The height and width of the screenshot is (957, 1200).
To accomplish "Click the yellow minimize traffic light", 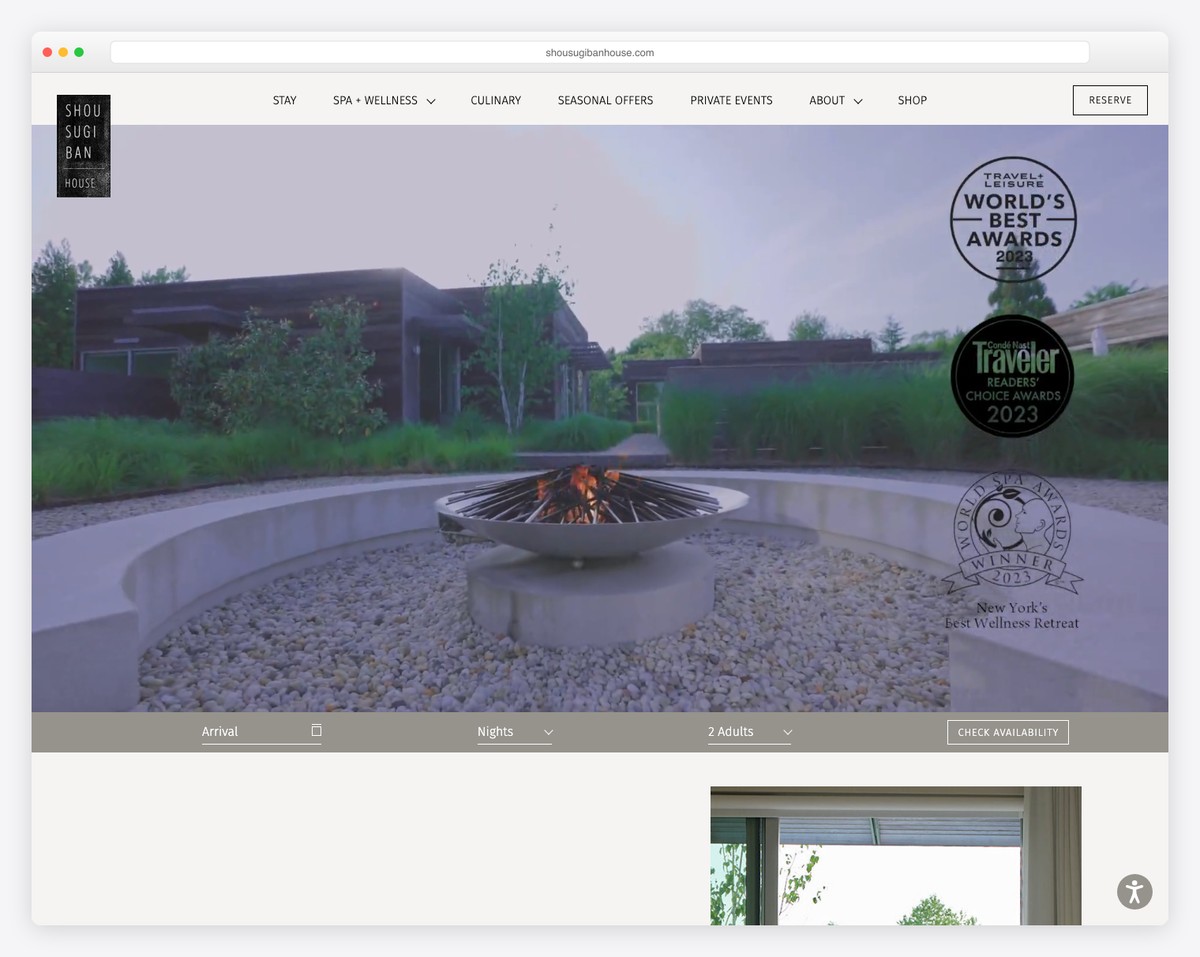I will pyautogui.click(x=63, y=51).
